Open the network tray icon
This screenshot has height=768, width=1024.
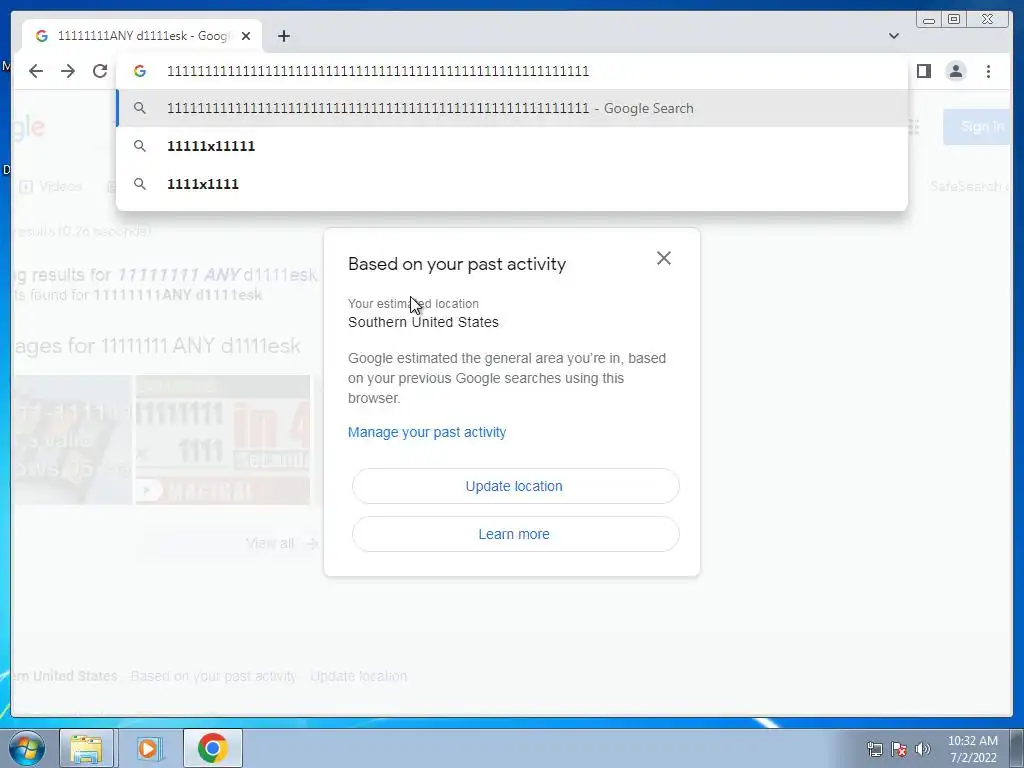point(874,749)
